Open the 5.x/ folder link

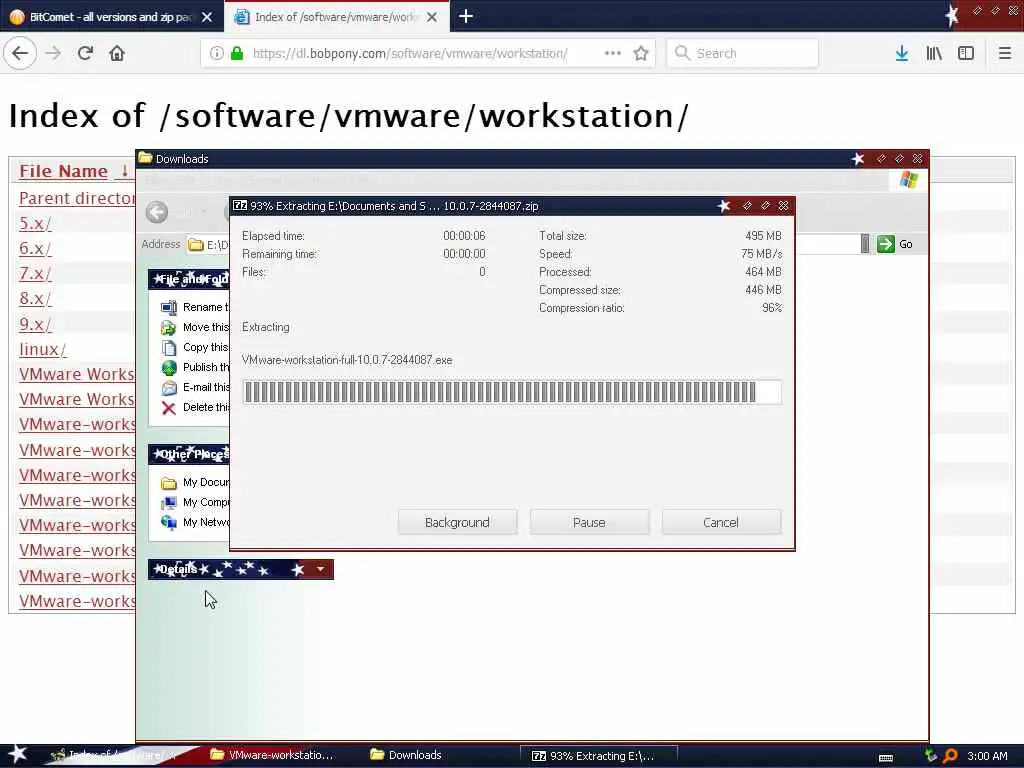(35, 223)
